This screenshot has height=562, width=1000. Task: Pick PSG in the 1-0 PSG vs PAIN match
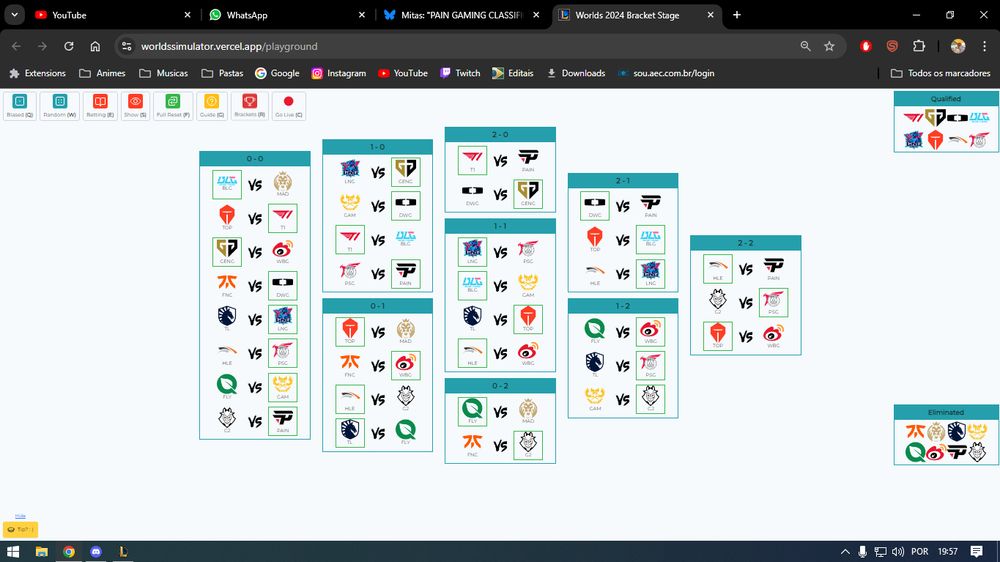pos(350,274)
